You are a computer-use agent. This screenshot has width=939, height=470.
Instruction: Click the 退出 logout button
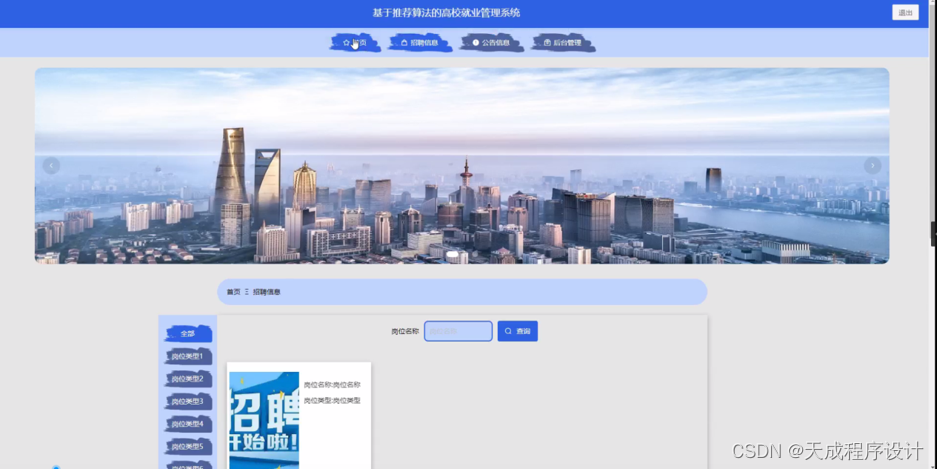click(905, 13)
